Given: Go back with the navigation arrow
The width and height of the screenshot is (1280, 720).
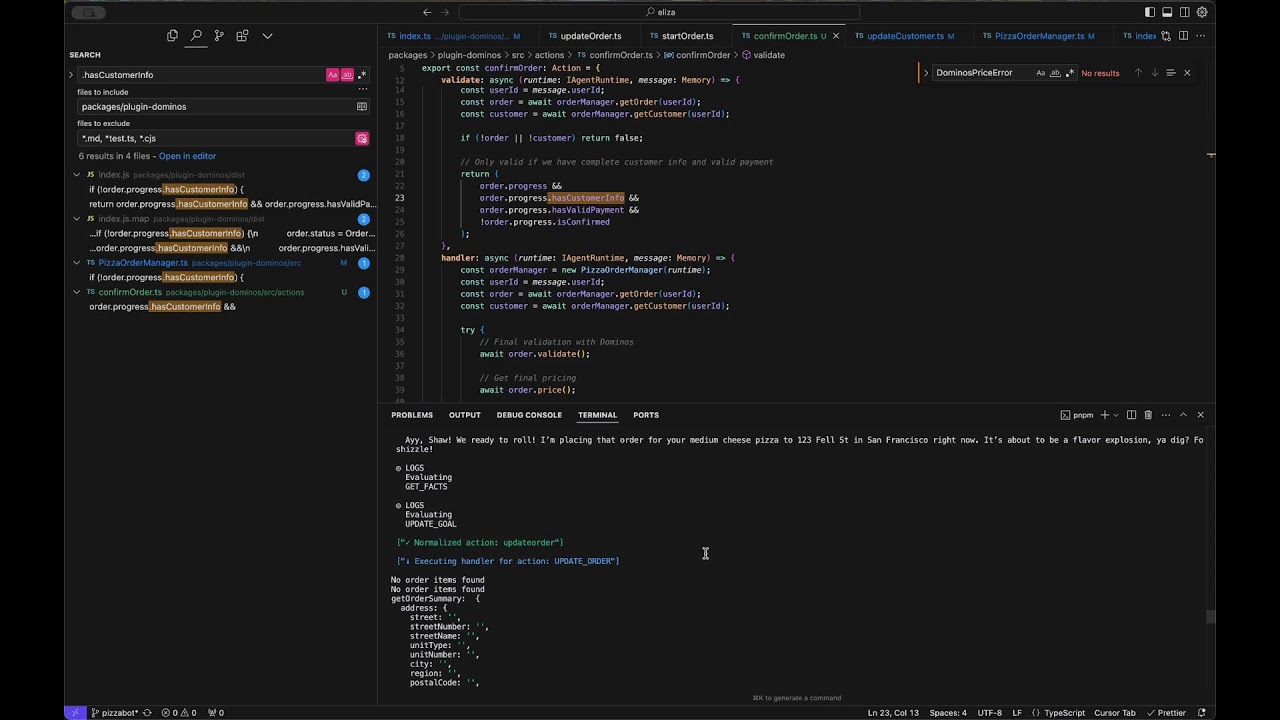Looking at the screenshot, I should 427,12.
